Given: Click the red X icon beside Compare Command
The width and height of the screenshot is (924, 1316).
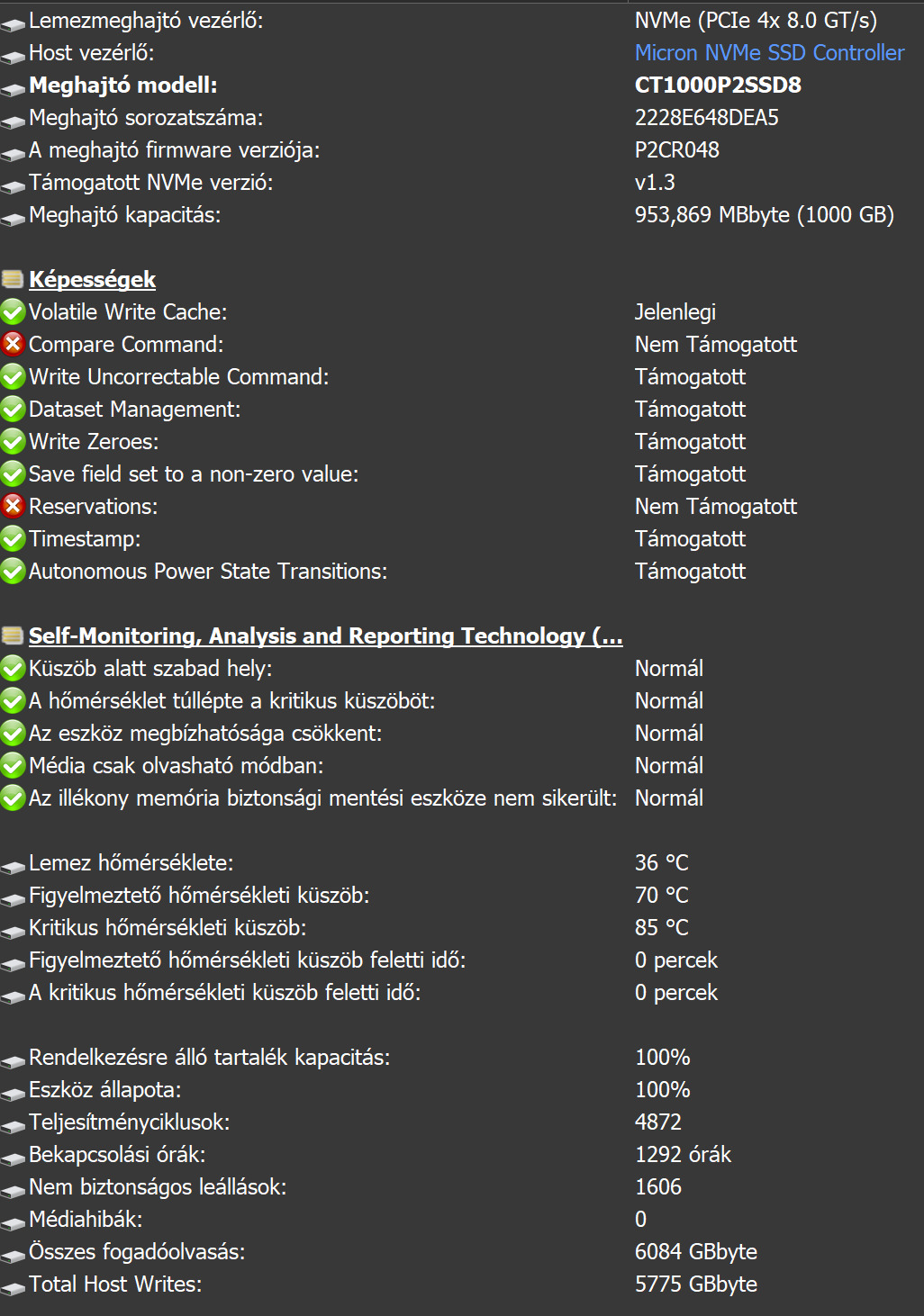Looking at the screenshot, I should point(13,344).
